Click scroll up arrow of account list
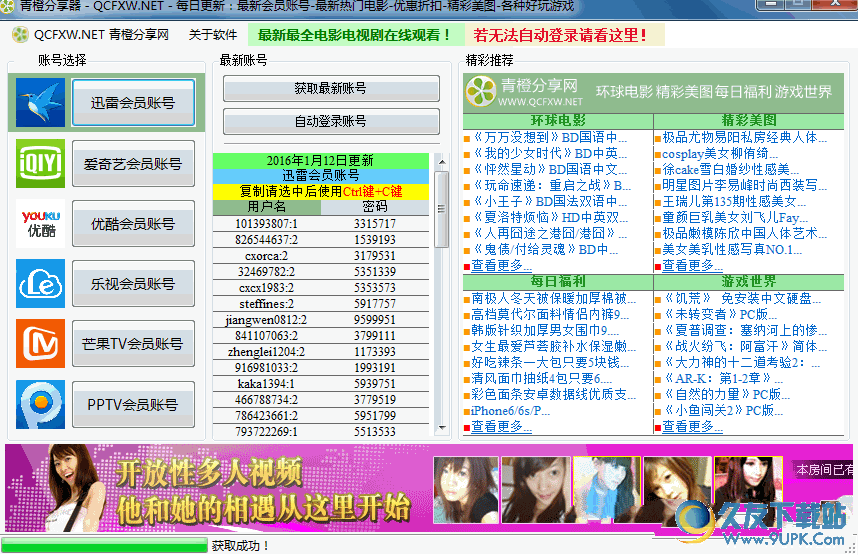The width and height of the screenshot is (858, 555). (x=442, y=161)
